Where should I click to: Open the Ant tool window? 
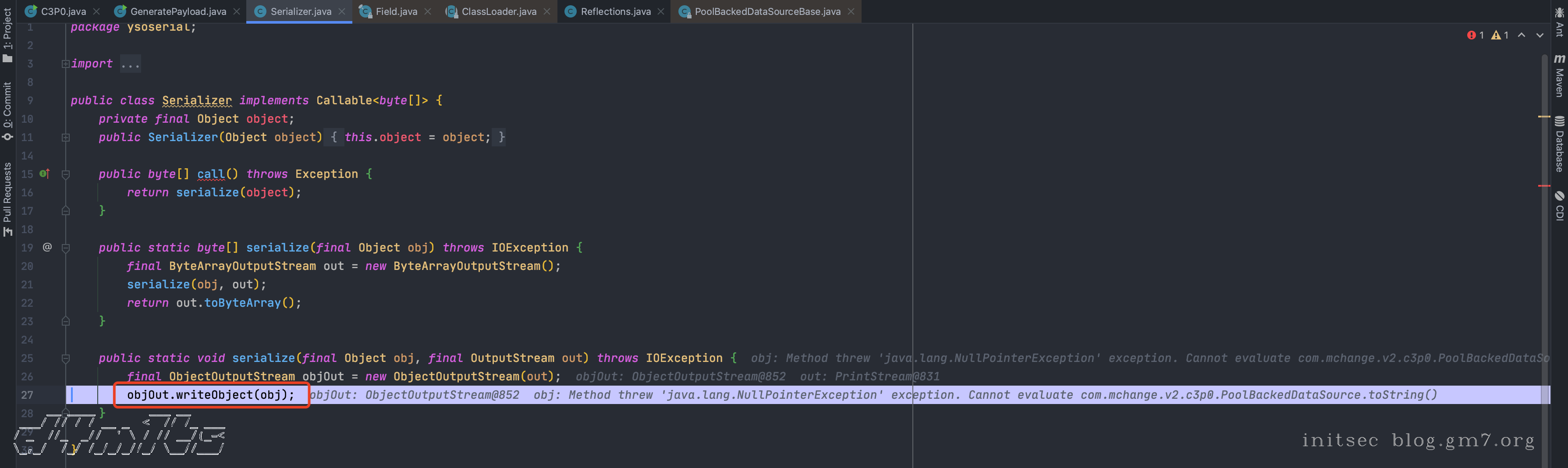click(x=1560, y=22)
